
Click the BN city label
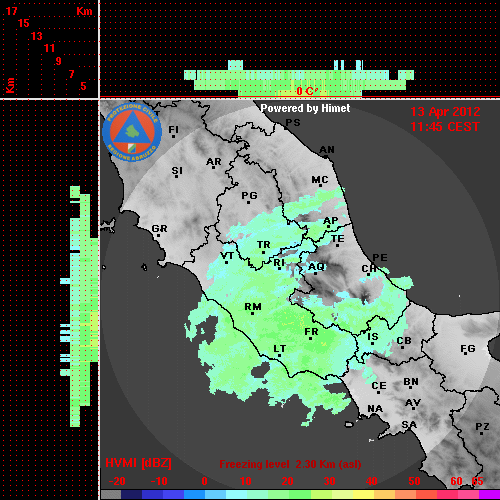click(411, 382)
